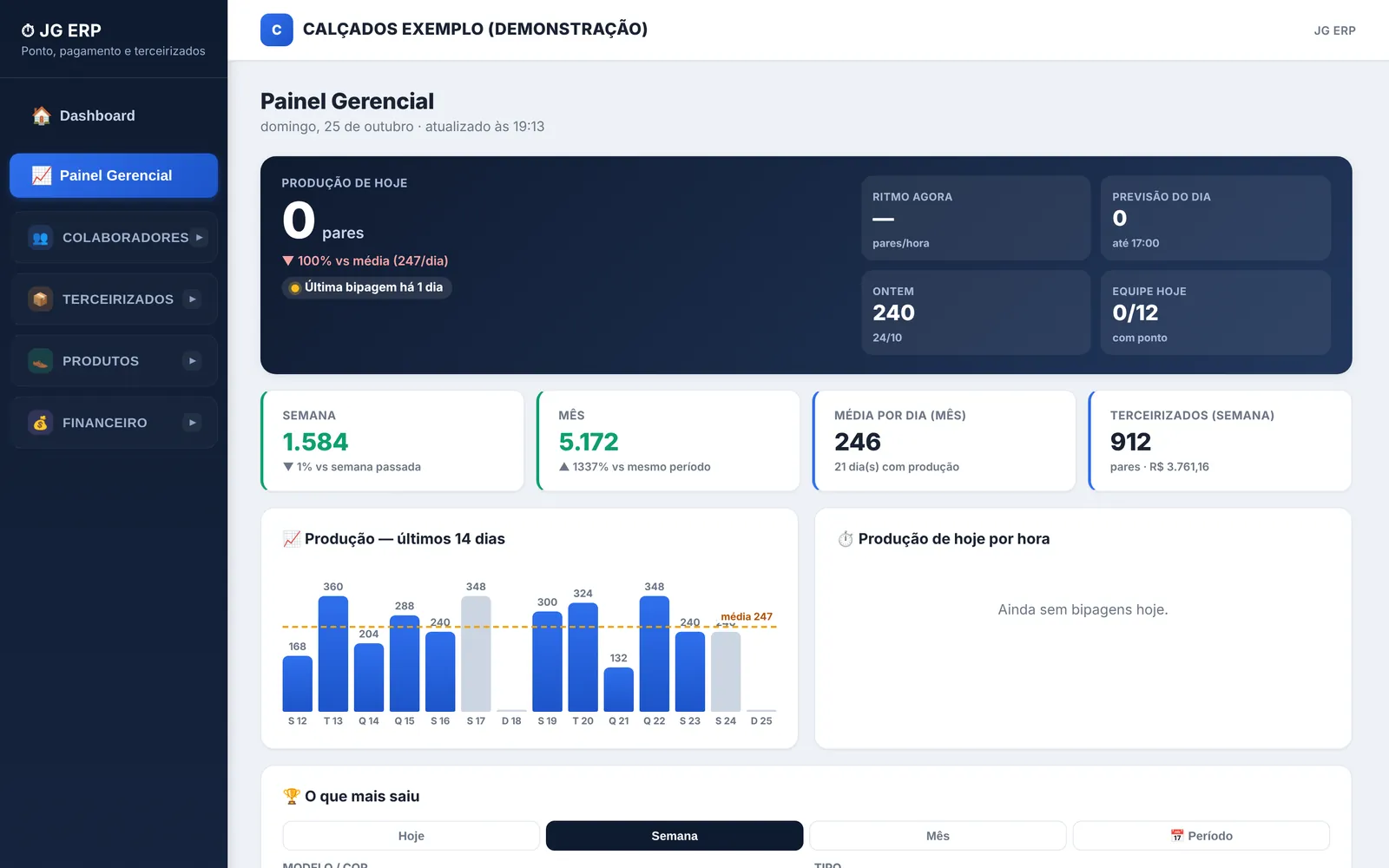Viewport: 1389px width, 868px height.
Task: Click the média 247 label on chart
Action: 747,616
